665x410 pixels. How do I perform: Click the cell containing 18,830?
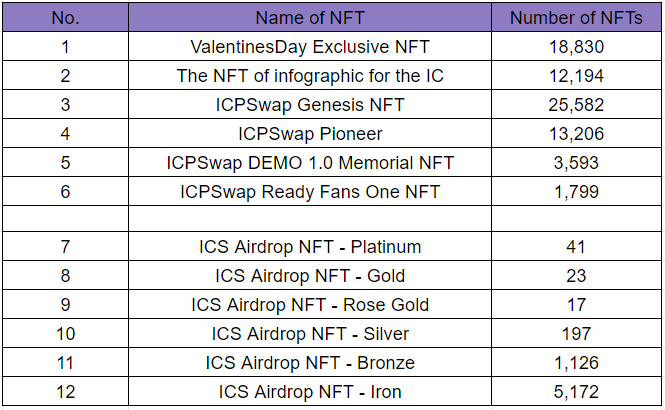[x=576, y=46]
